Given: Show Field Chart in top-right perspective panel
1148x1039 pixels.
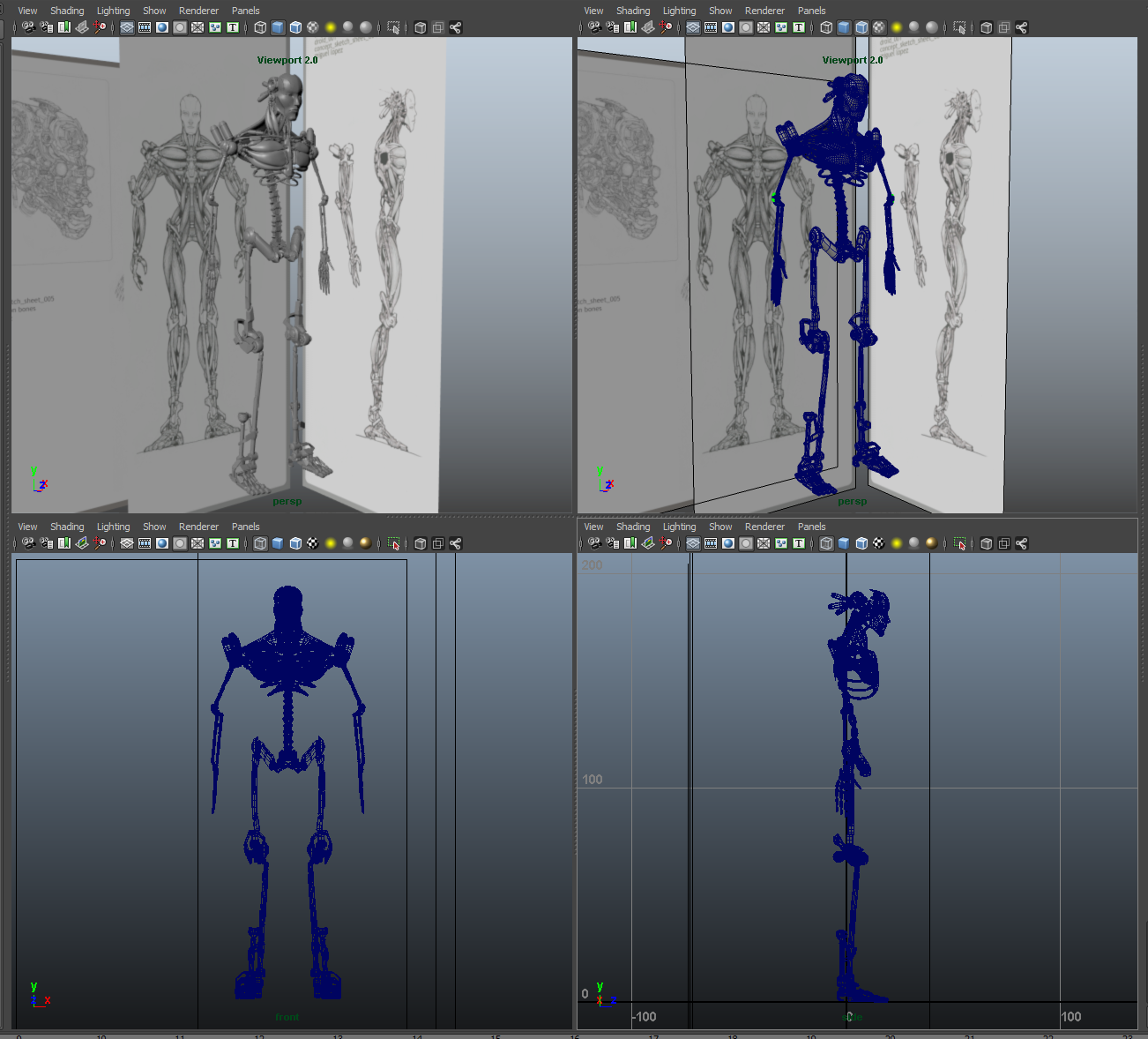Looking at the screenshot, I should tap(764, 27).
